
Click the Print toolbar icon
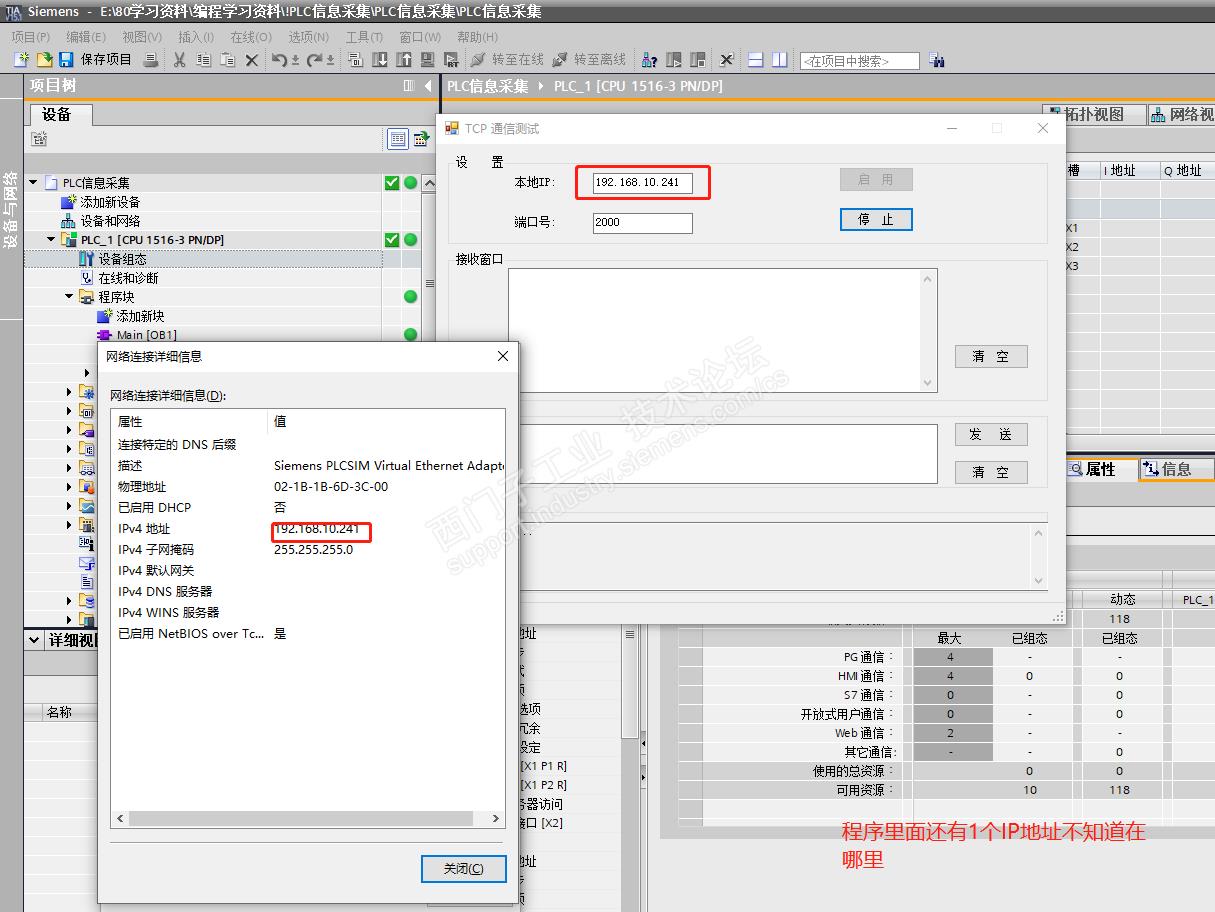[151, 60]
